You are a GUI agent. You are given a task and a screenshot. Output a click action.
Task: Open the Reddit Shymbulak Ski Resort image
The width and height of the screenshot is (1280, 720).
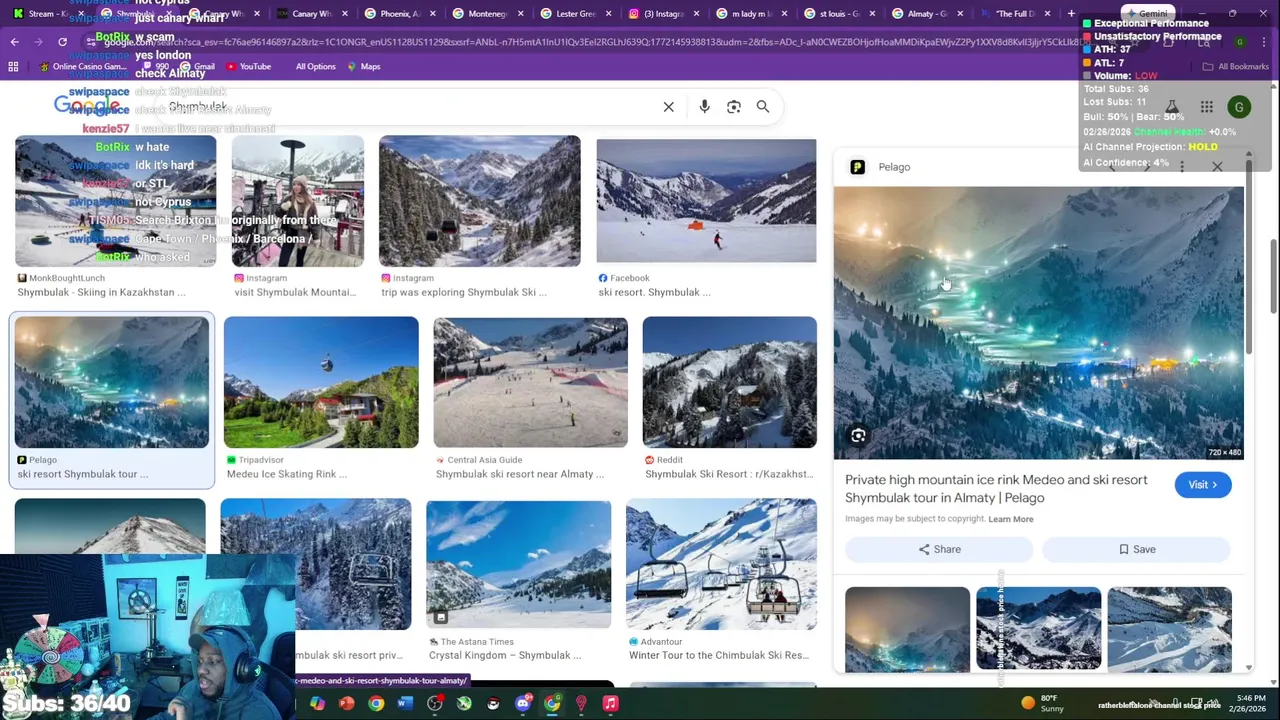(x=729, y=382)
